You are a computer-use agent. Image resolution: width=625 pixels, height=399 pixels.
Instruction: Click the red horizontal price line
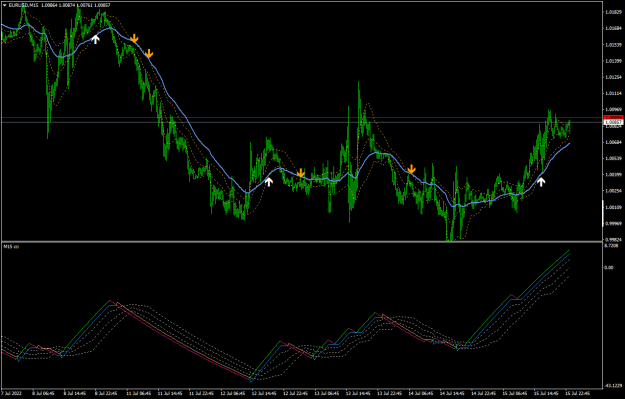tap(302, 118)
